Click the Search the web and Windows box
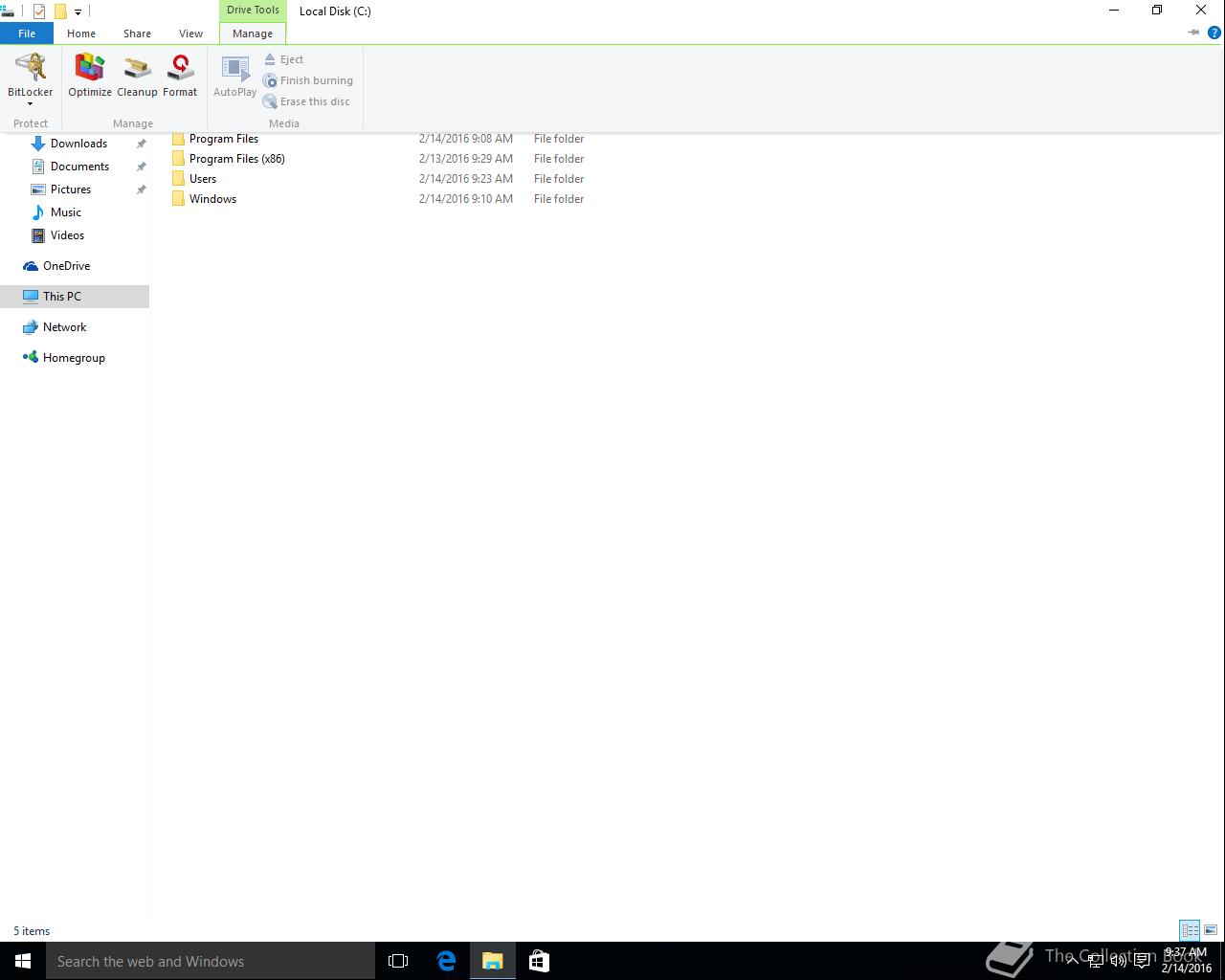 [x=211, y=961]
